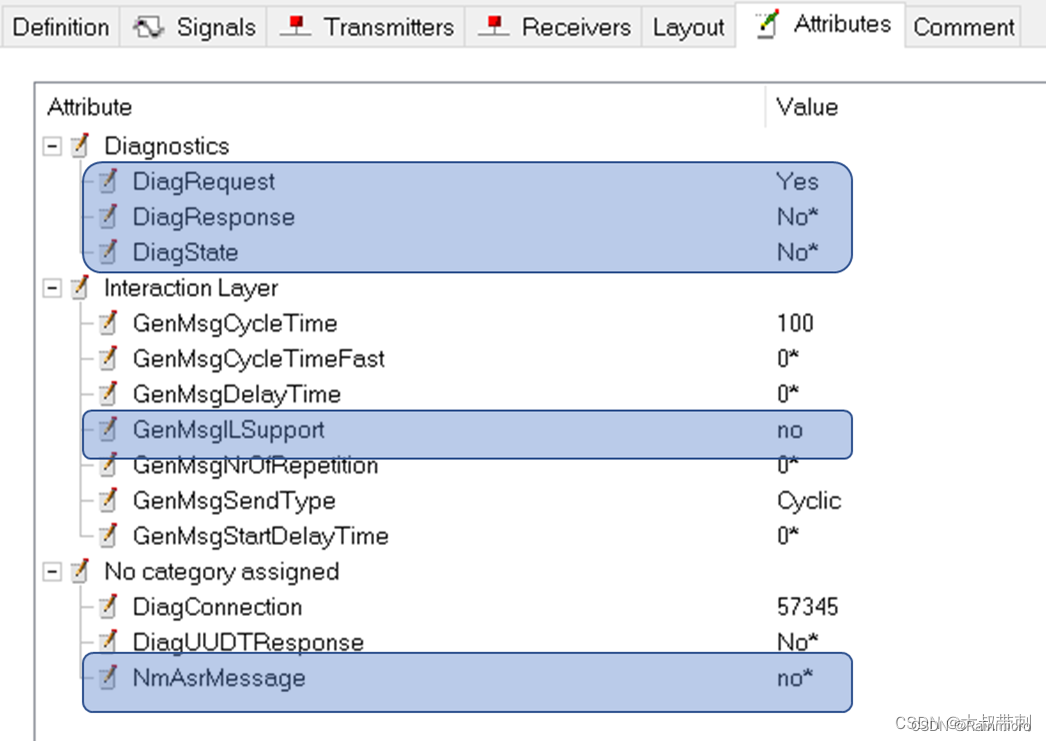Select the No category assigned row
Image resolution: width=1046 pixels, height=741 pixels.
coord(221,572)
